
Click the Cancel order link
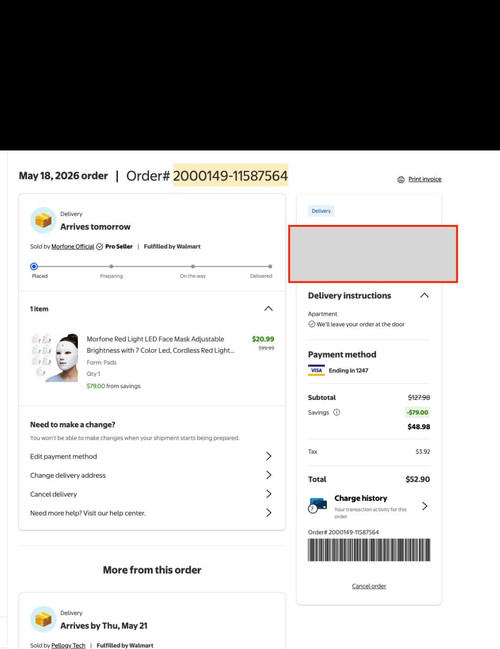(x=369, y=586)
